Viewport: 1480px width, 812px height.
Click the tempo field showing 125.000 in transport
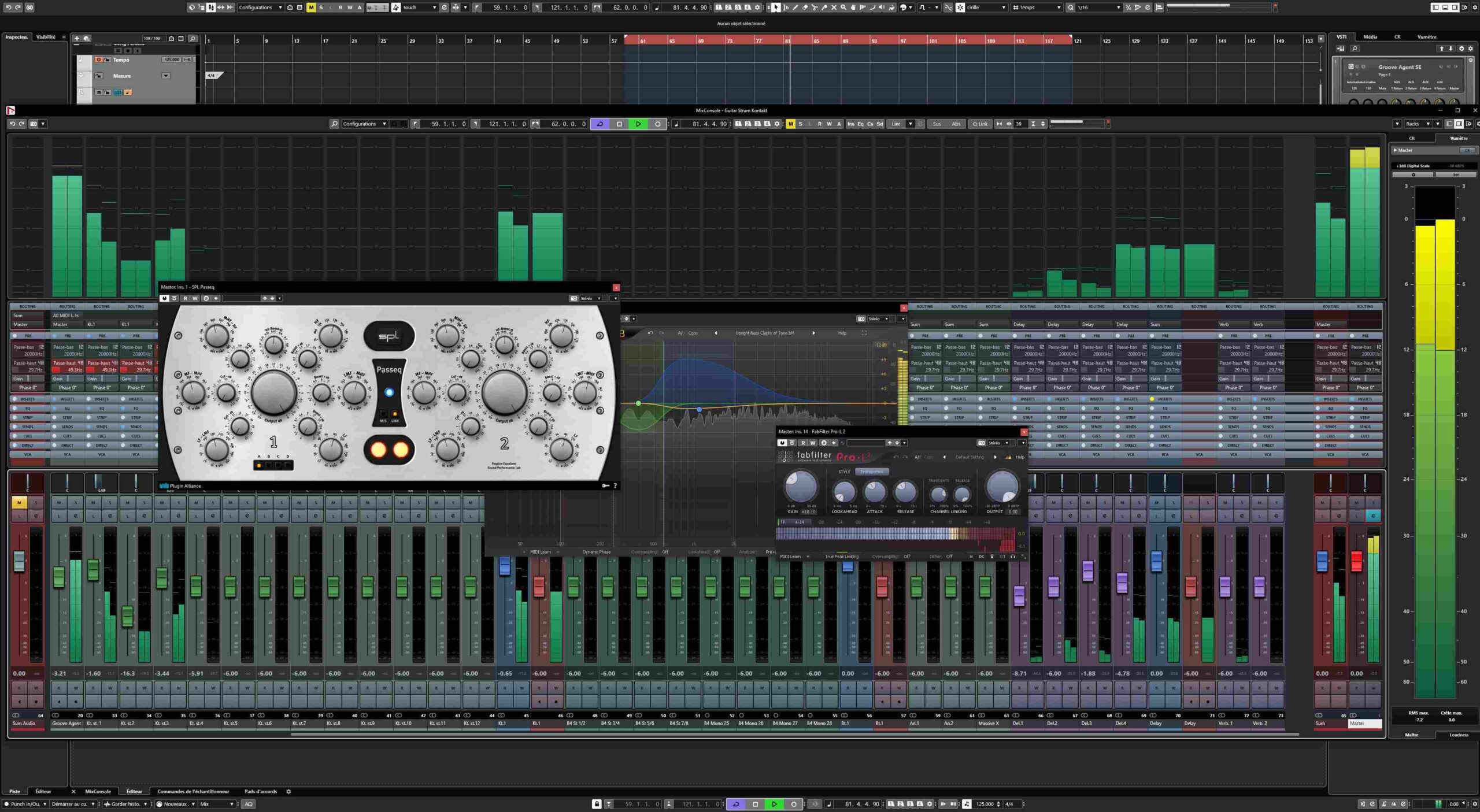click(985, 804)
